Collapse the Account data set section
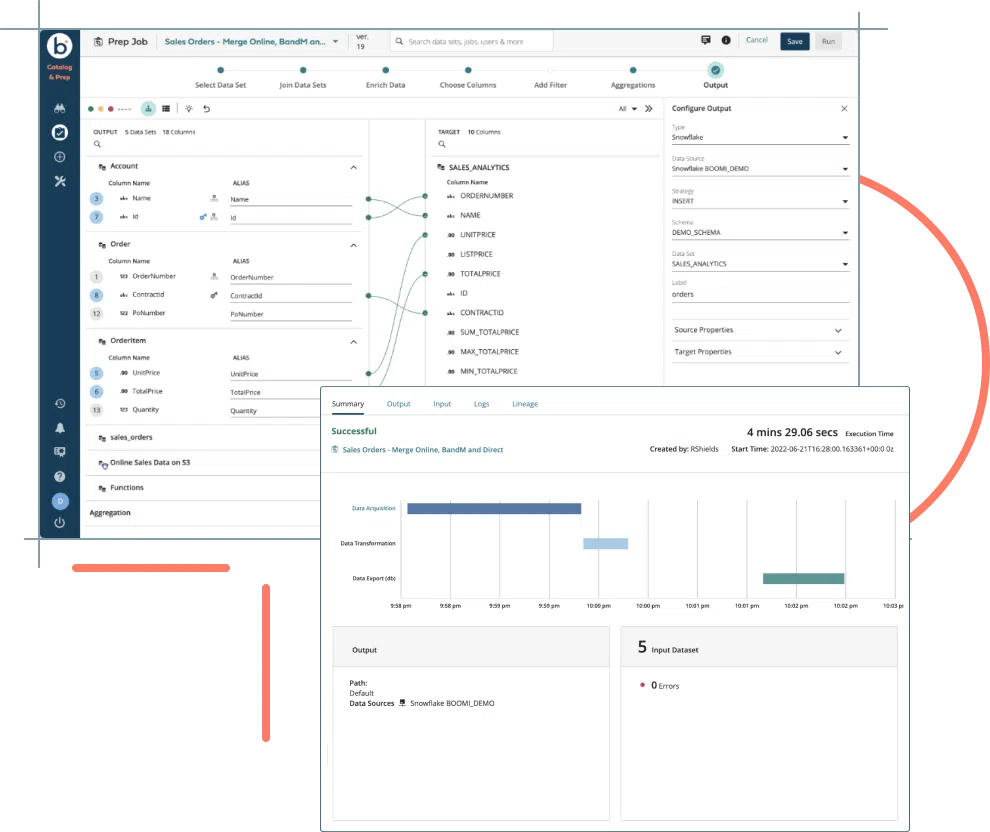The image size is (990, 832). (x=354, y=167)
